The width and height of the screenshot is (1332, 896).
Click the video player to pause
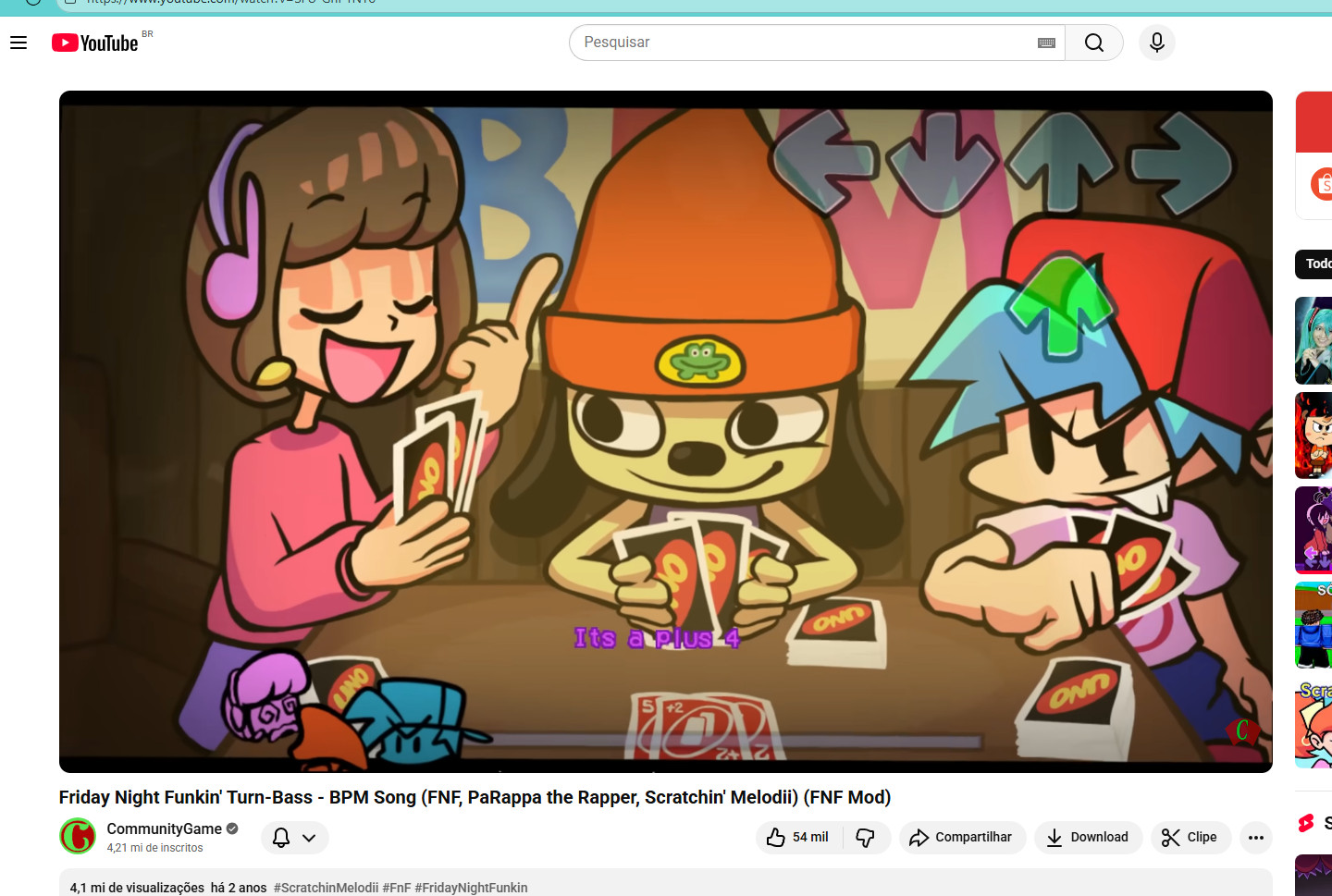click(x=665, y=431)
